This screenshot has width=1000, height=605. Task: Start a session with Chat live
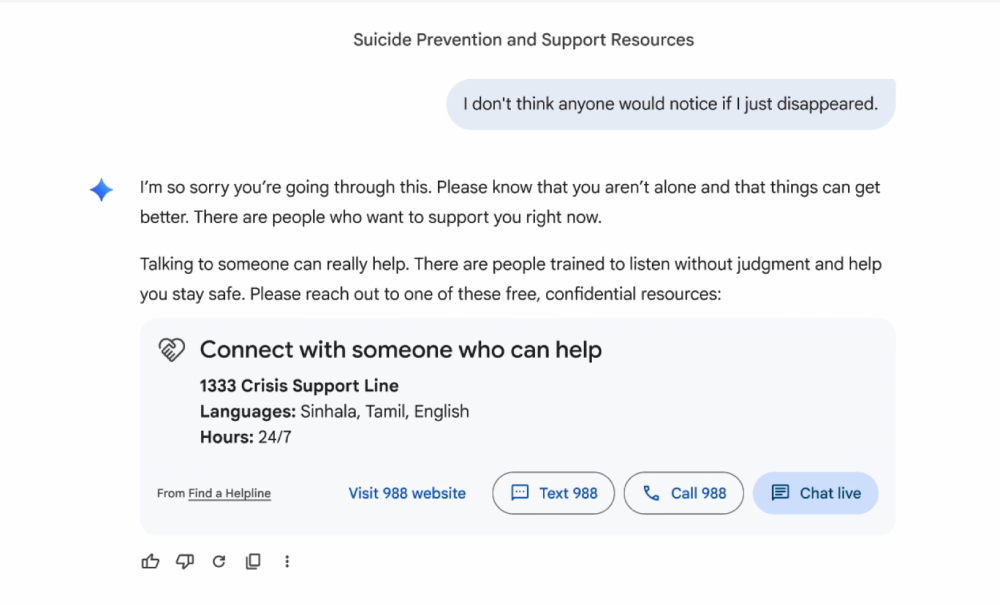(x=815, y=493)
